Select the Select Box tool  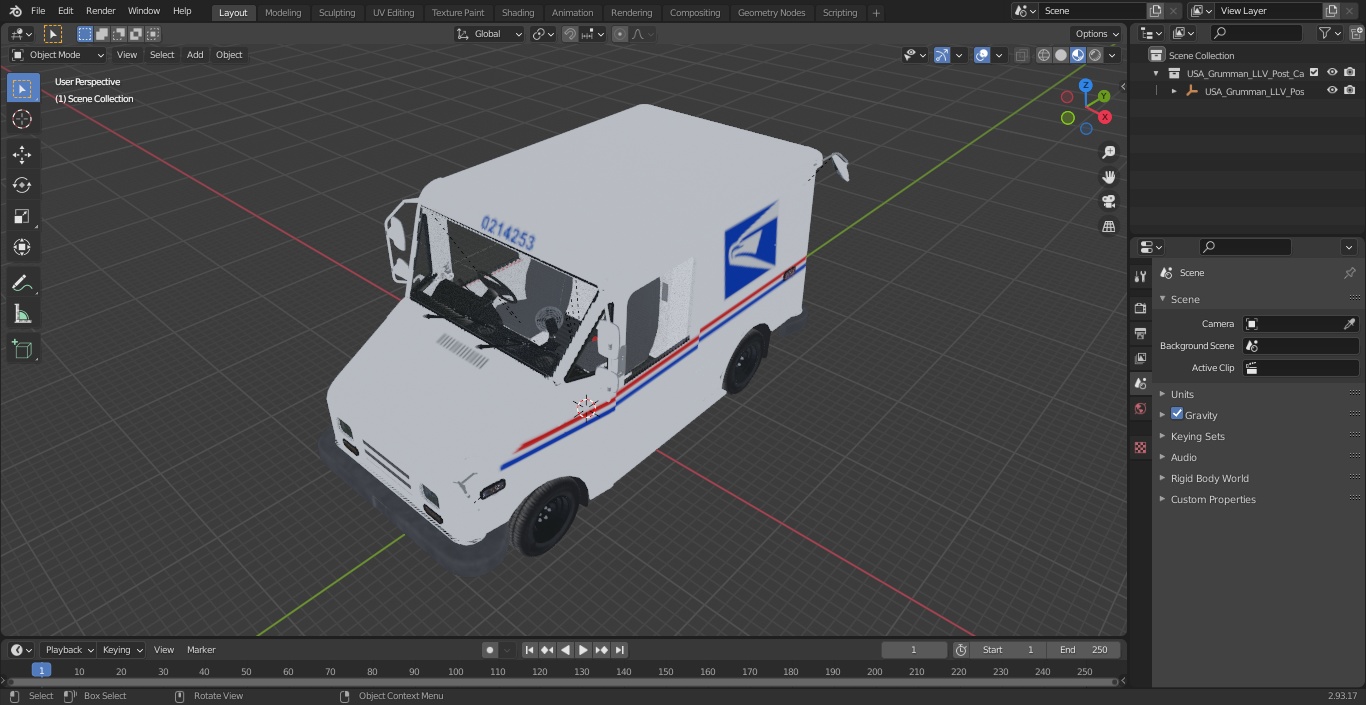pyautogui.click(x=22, y=88)
